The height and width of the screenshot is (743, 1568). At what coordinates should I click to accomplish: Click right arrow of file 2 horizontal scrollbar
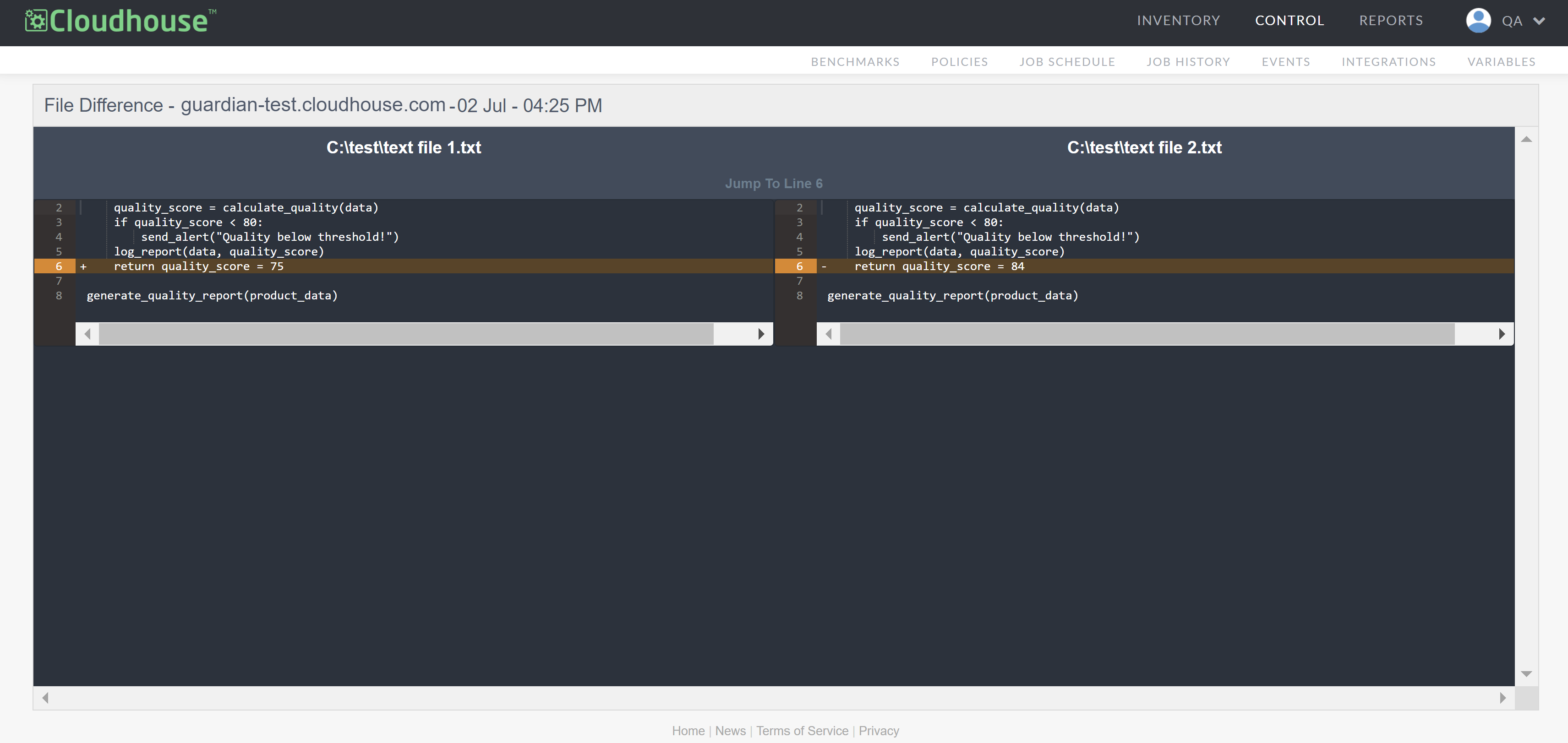[x=1502, y=334]
